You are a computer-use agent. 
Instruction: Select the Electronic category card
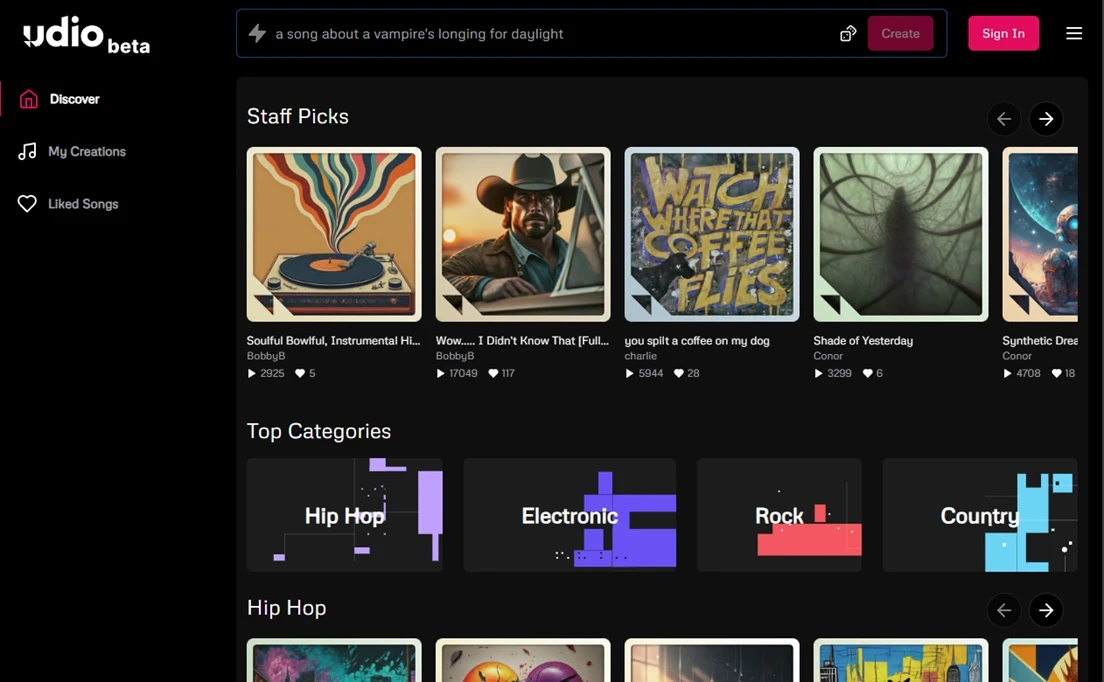pyautogui.click(x=569, y=516)
